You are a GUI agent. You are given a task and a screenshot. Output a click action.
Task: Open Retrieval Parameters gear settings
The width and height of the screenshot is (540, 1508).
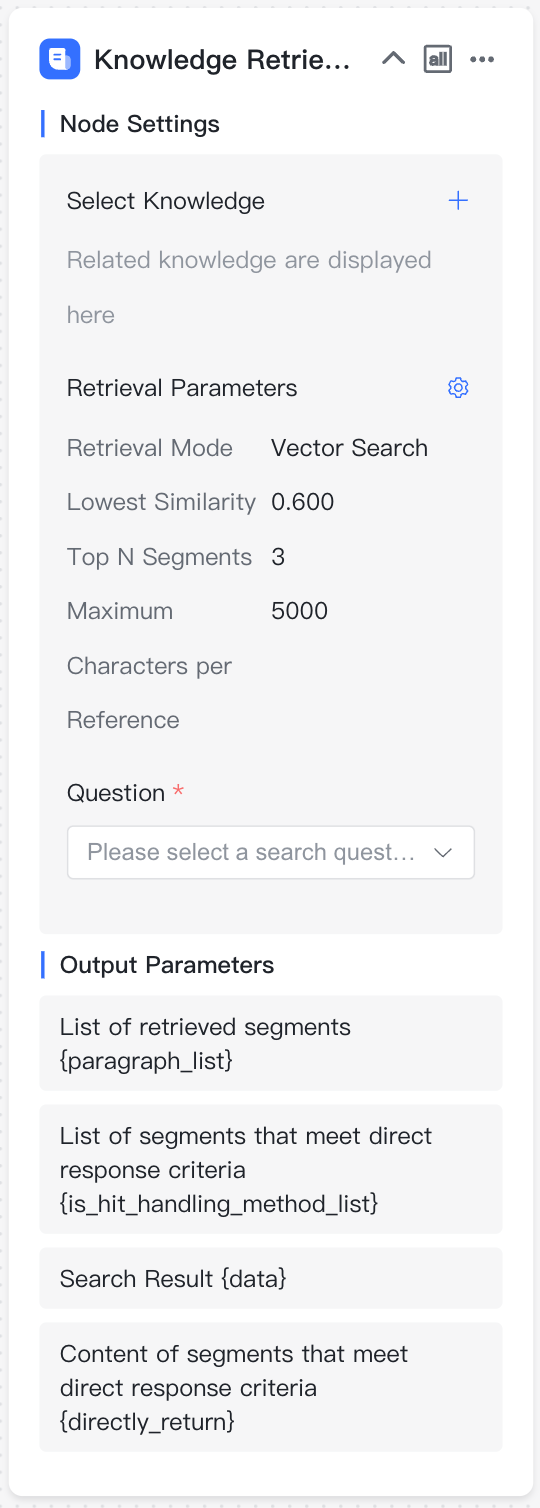(458, 388)
